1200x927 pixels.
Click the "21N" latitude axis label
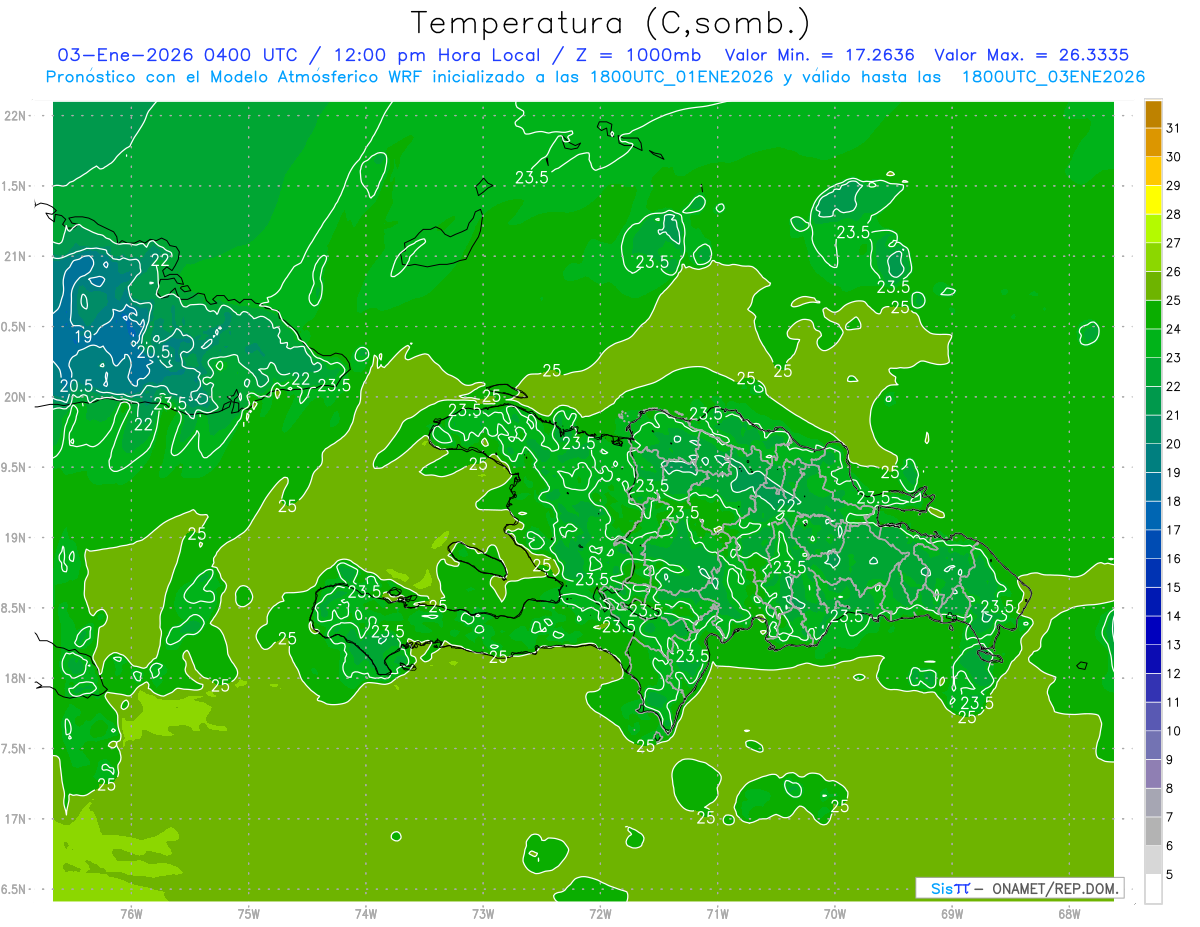click(x=16, y=257)
